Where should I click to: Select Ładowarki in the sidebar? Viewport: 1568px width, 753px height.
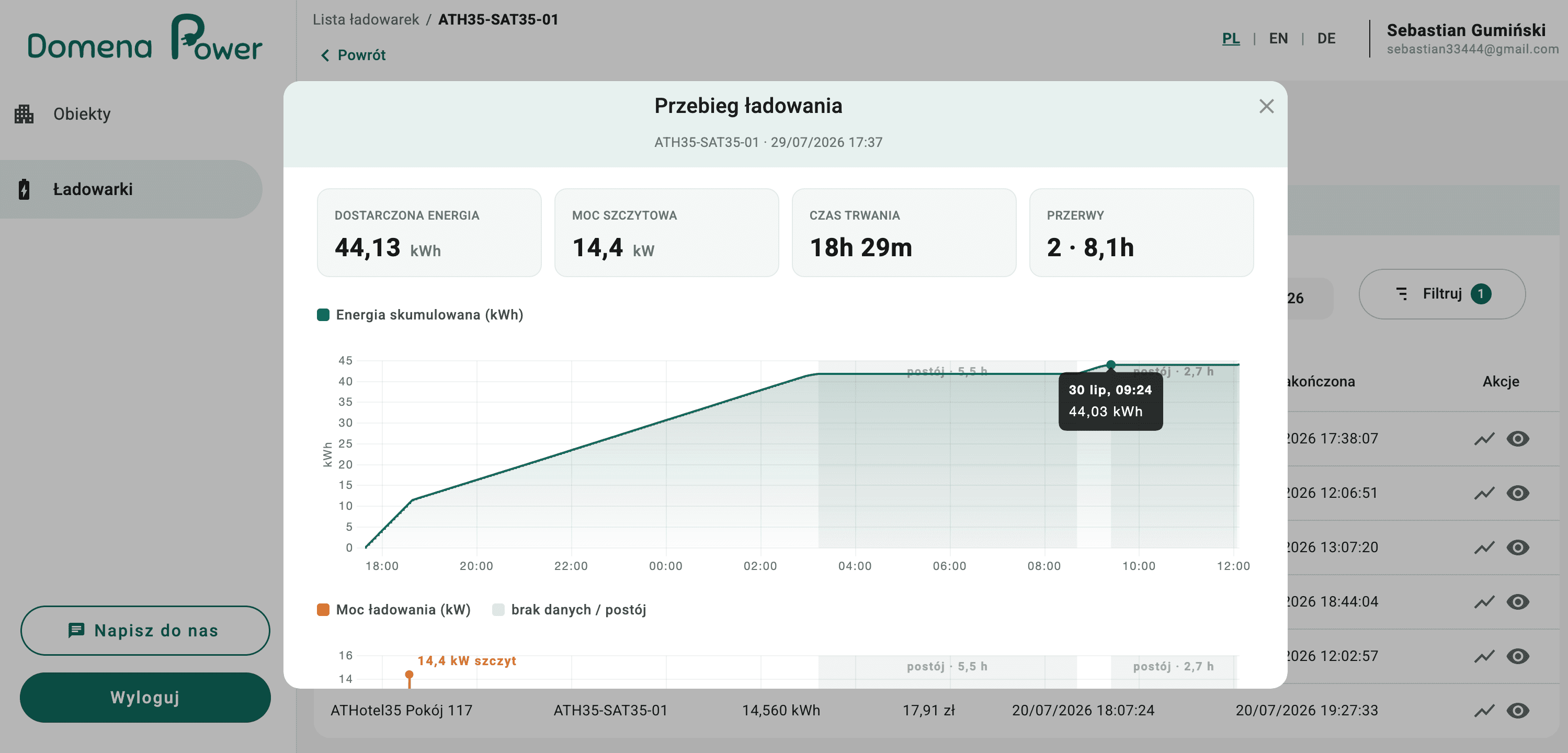click(131, 189)
